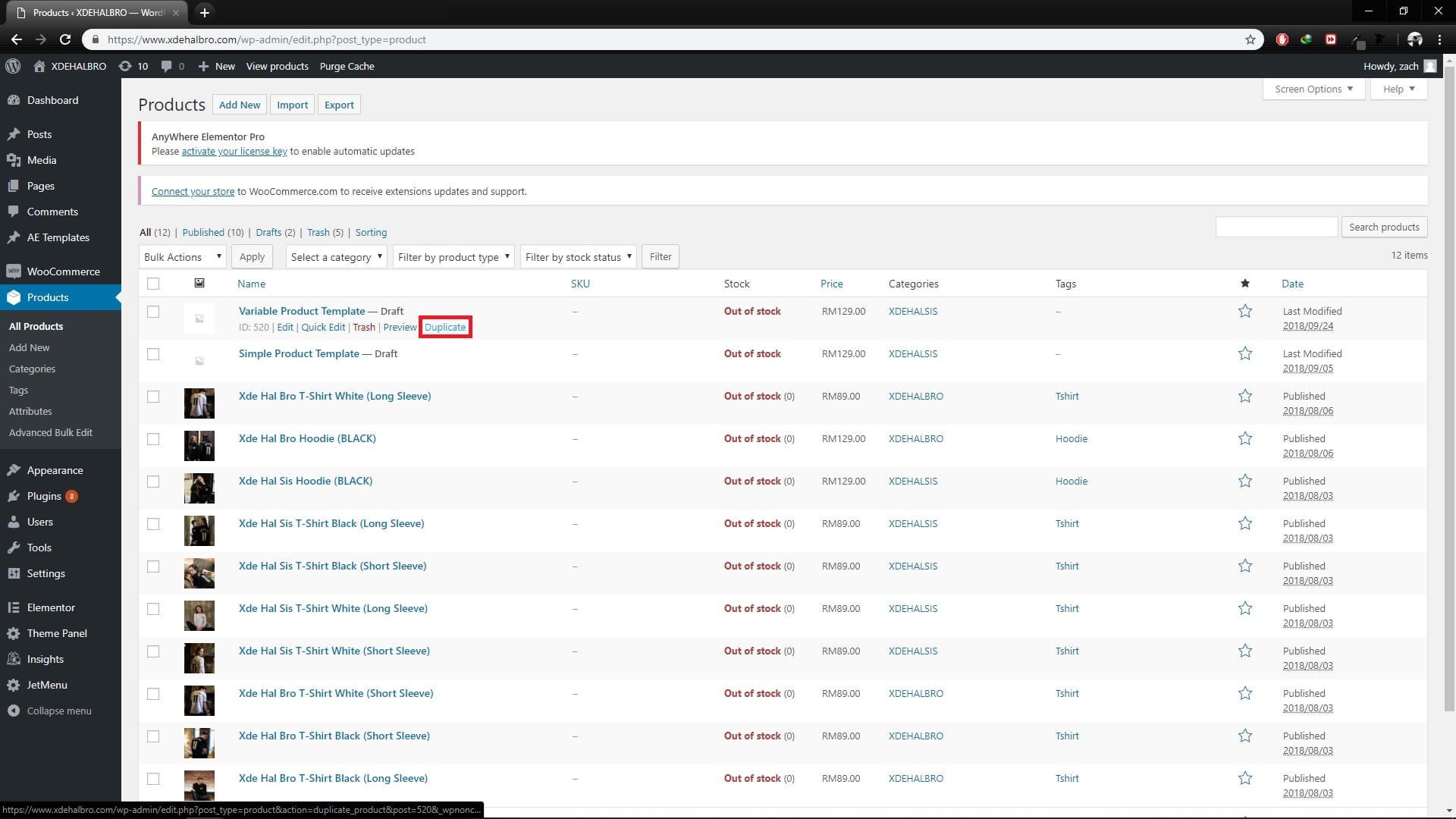This screenshot has width=1456, height=819.
Task: Click Duplicate for Variable Product Template
Action: (x=445, y=327)
